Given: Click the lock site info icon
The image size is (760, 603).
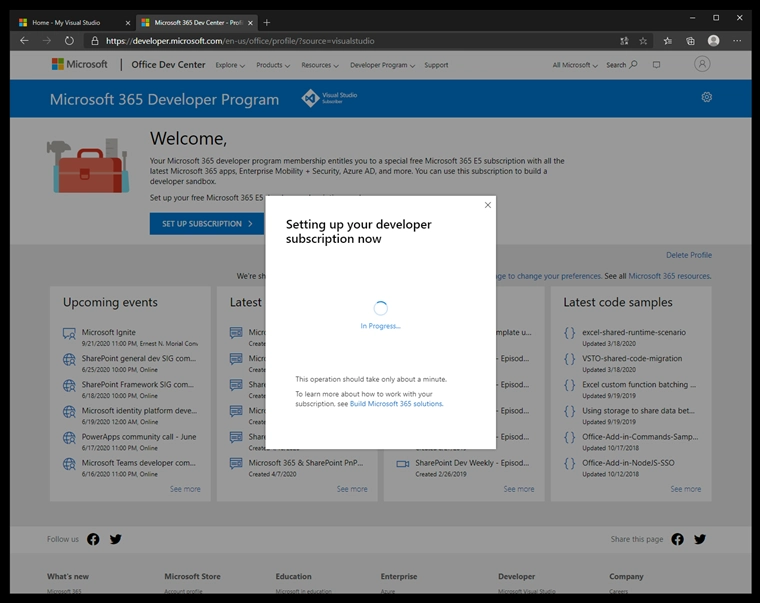Looking at the screenshot, I should 95,41.
